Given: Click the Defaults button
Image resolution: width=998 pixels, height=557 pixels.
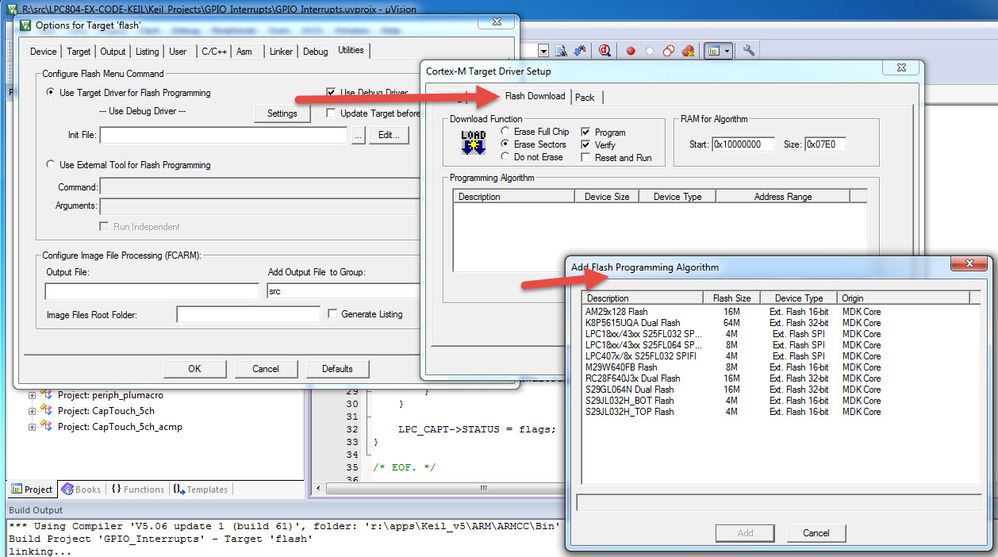Looking at the screenshot, I should [x=337, y=369].
